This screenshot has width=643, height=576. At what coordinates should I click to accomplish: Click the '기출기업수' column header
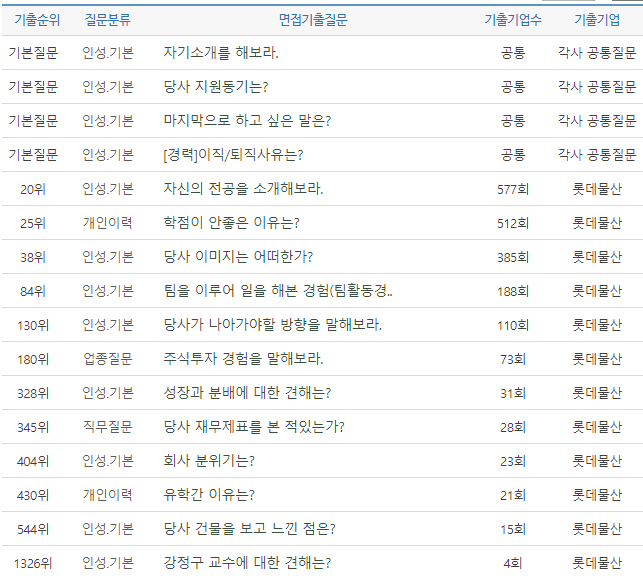pos(512,19)
